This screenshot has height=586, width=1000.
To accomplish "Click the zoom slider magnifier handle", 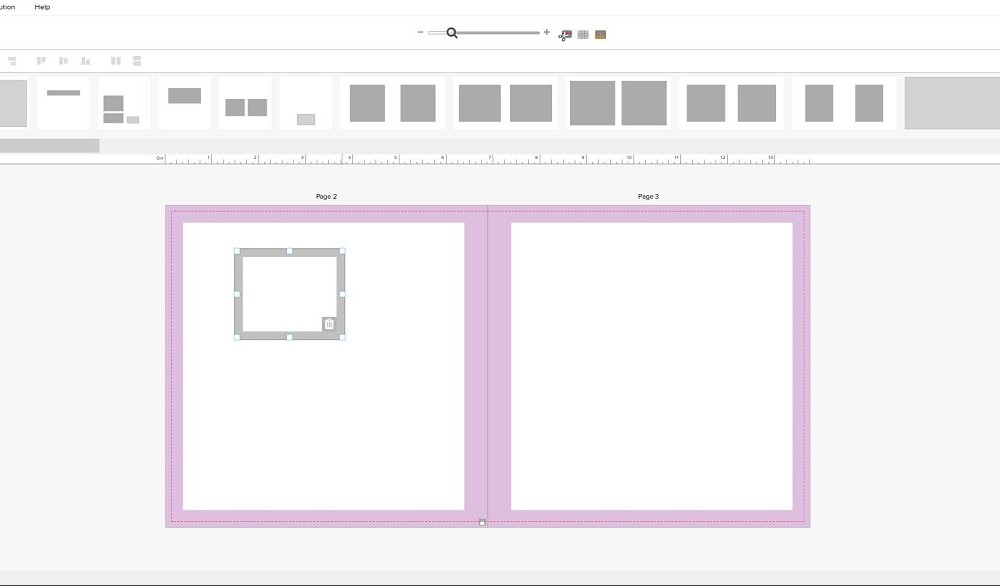I will 452,33.
